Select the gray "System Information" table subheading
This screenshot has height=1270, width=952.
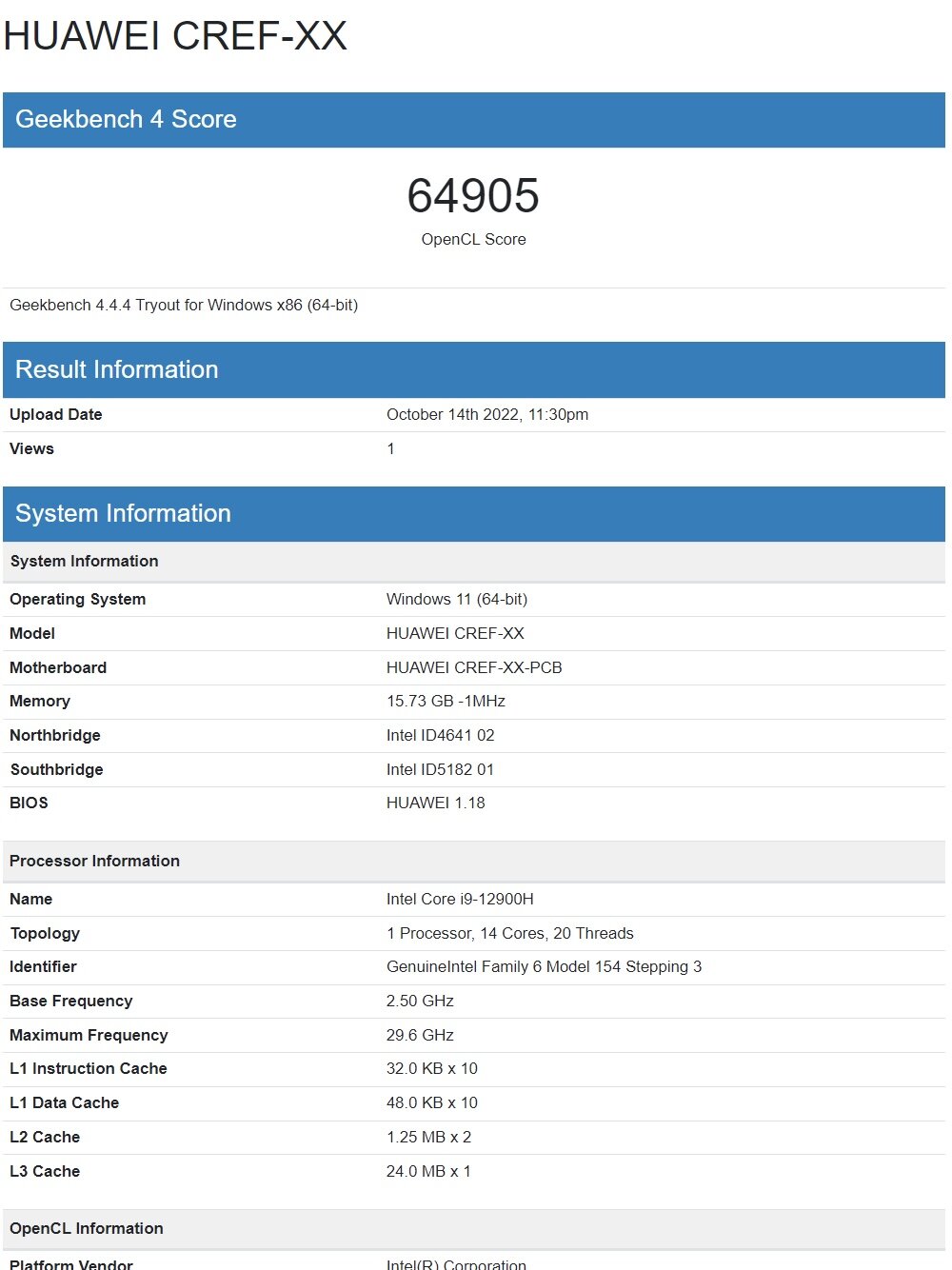474,562
